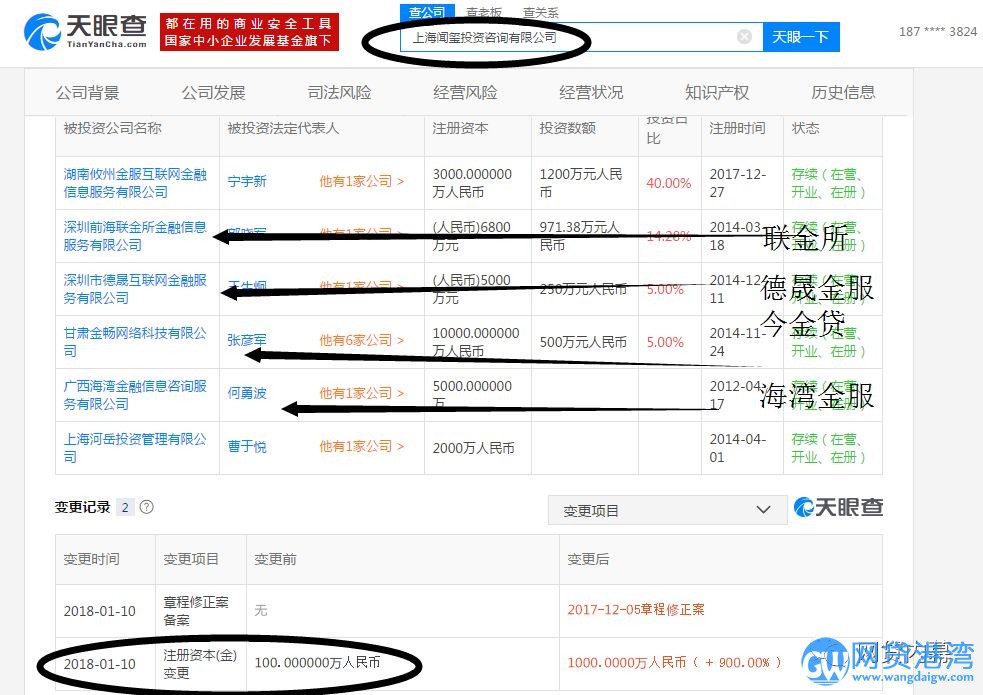Open 深圳前海联金所金融信息服务有限公司 link
Screen dimensions: 983x695
tap(135, 236)
